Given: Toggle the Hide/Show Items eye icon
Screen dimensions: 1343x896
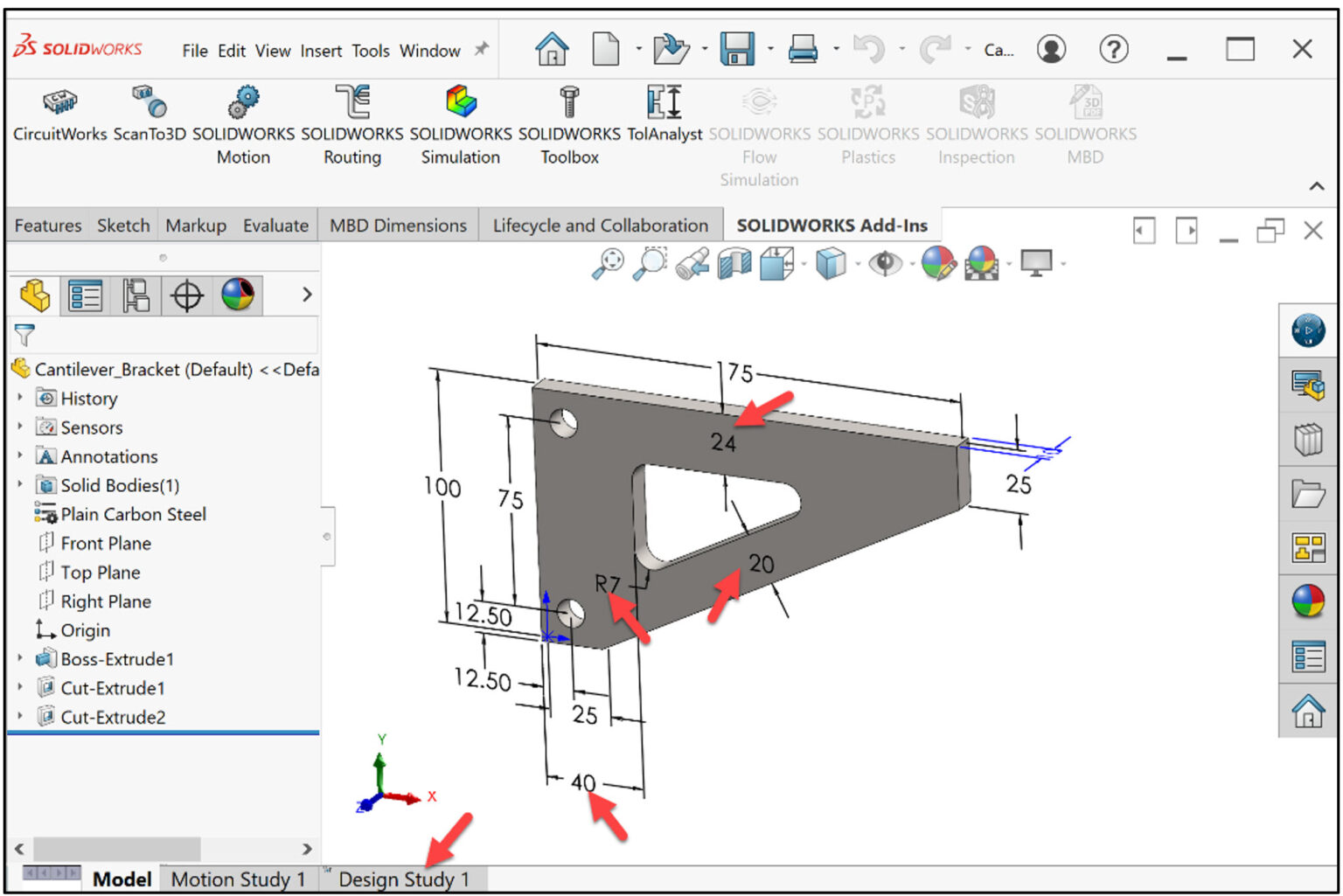Looking at the screenshot, I should click(x=886, y=264).
